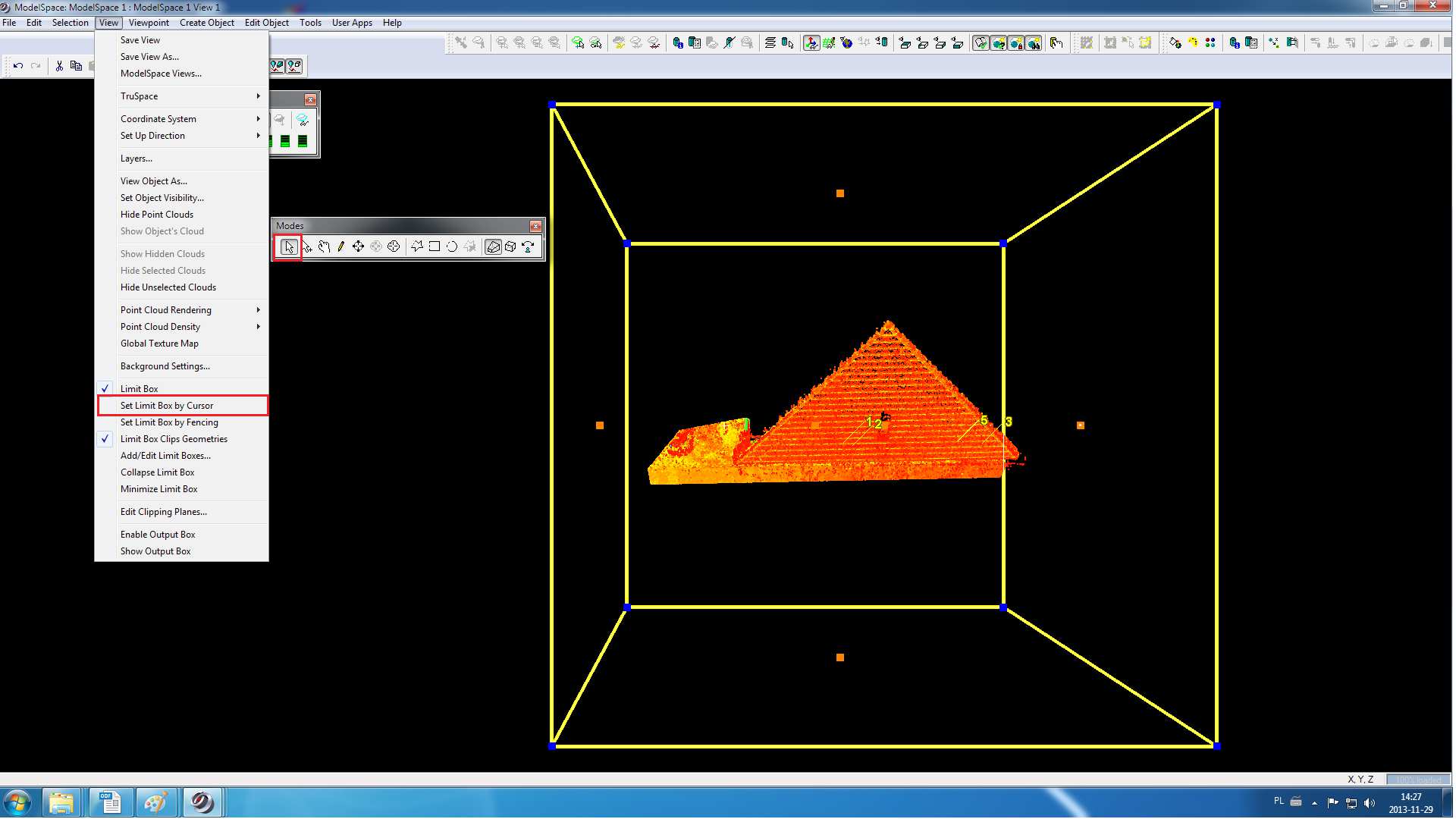
Task: Open the layers stack icon in toolbar
Action: [x=770, y=43]
